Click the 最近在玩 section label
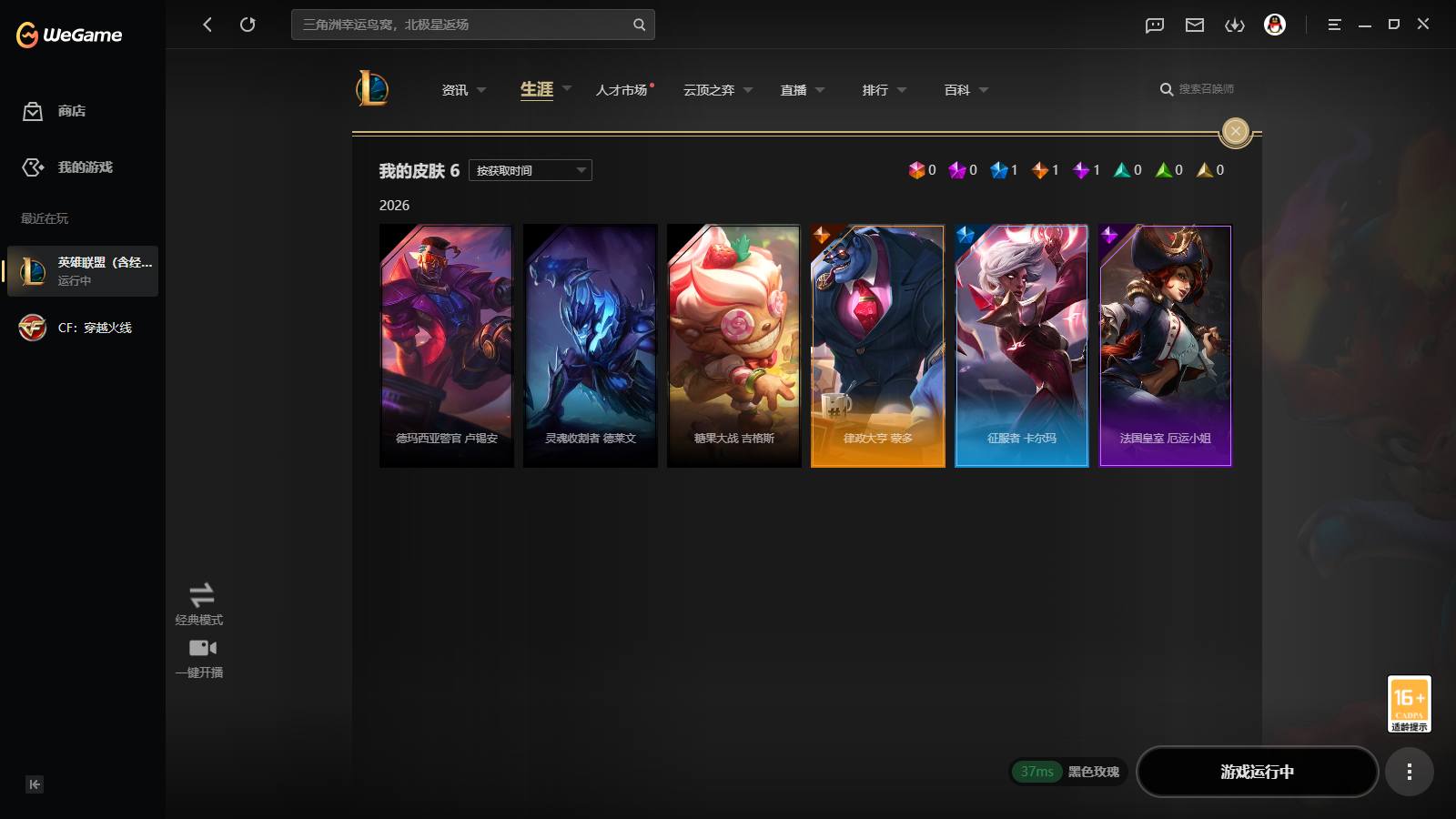Image resolution: width=1456 pixels, height=819 pixels. pyautogui.click(x=45, y=218)
